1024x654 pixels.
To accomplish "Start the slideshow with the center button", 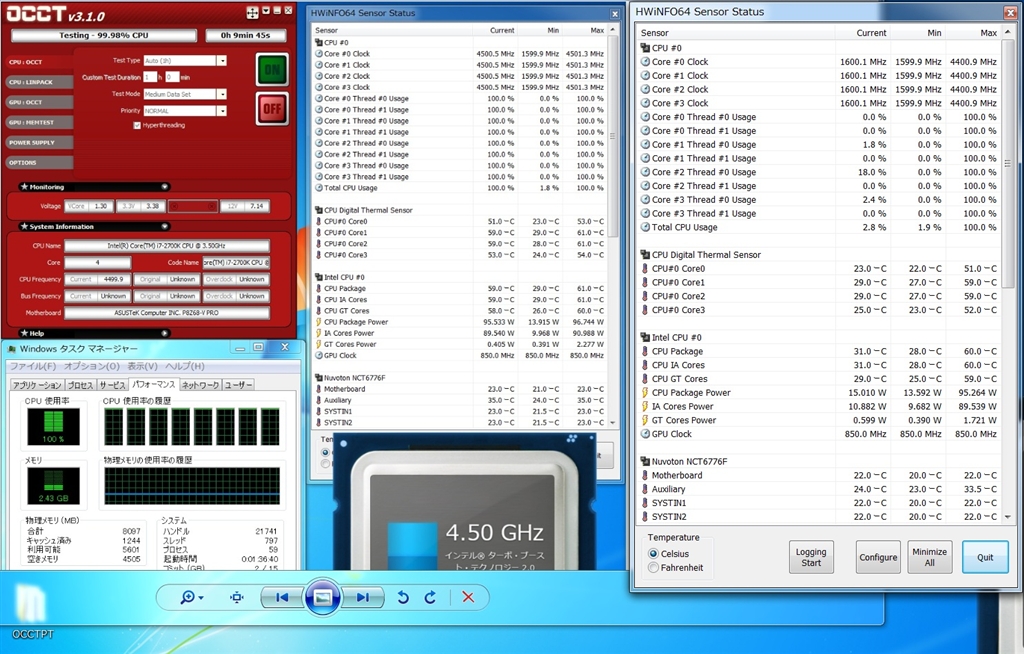I will tap(322, 597).
